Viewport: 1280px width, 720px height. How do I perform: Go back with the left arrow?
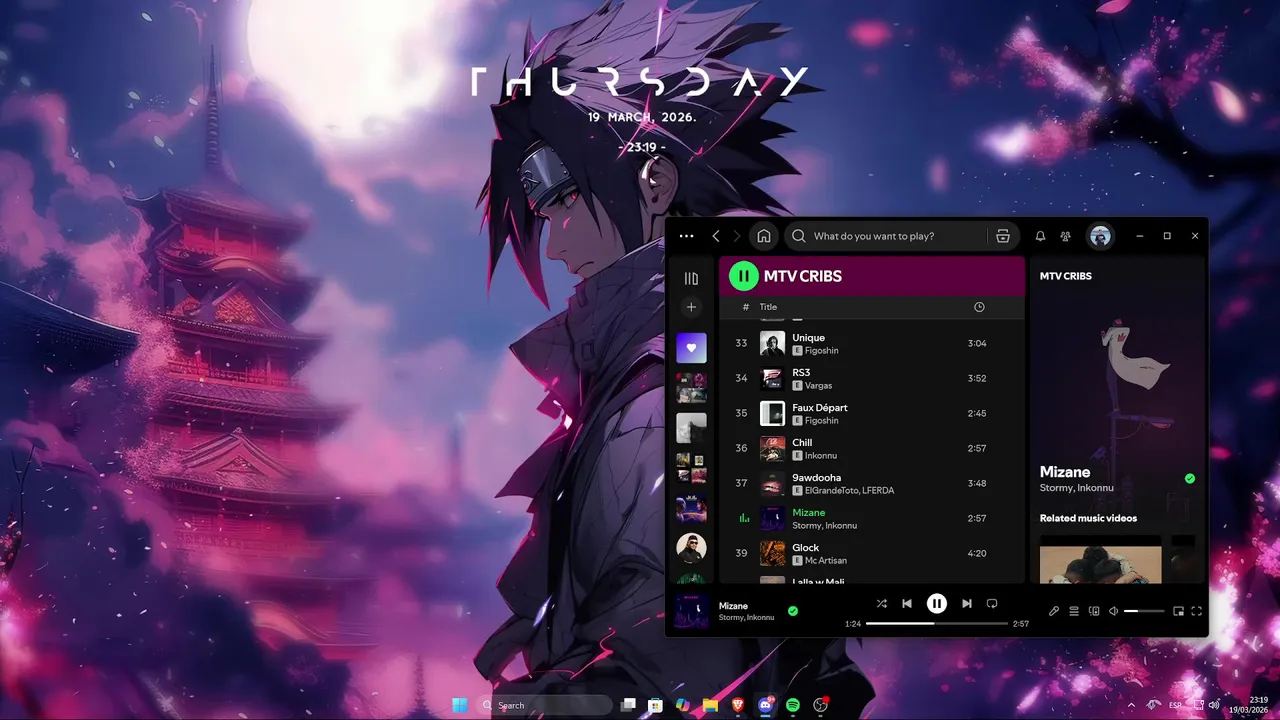click(x=716, y=236)
